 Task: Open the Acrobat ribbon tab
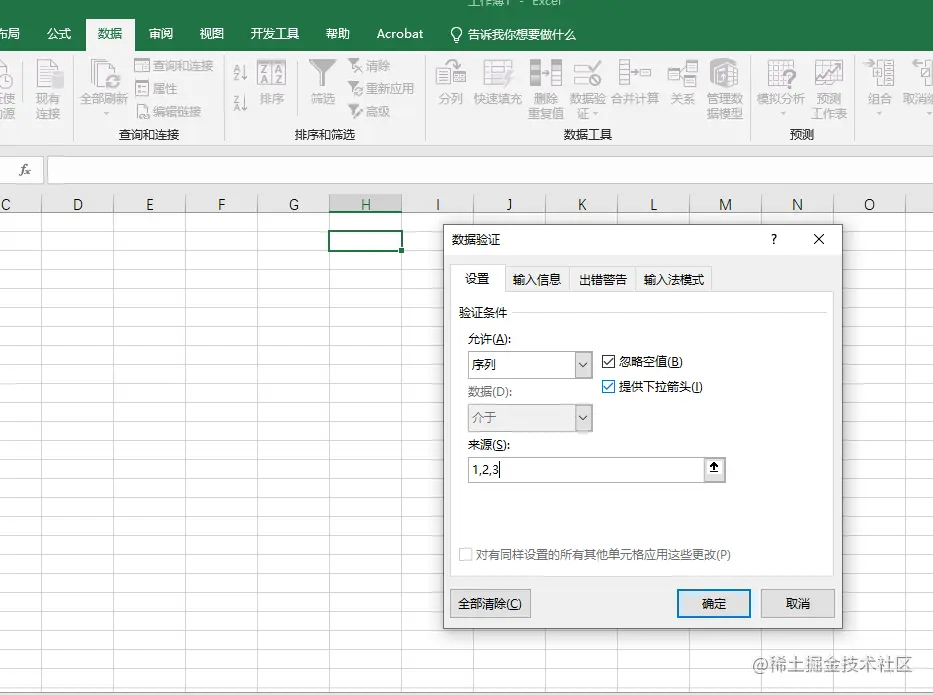coord(399,34)
